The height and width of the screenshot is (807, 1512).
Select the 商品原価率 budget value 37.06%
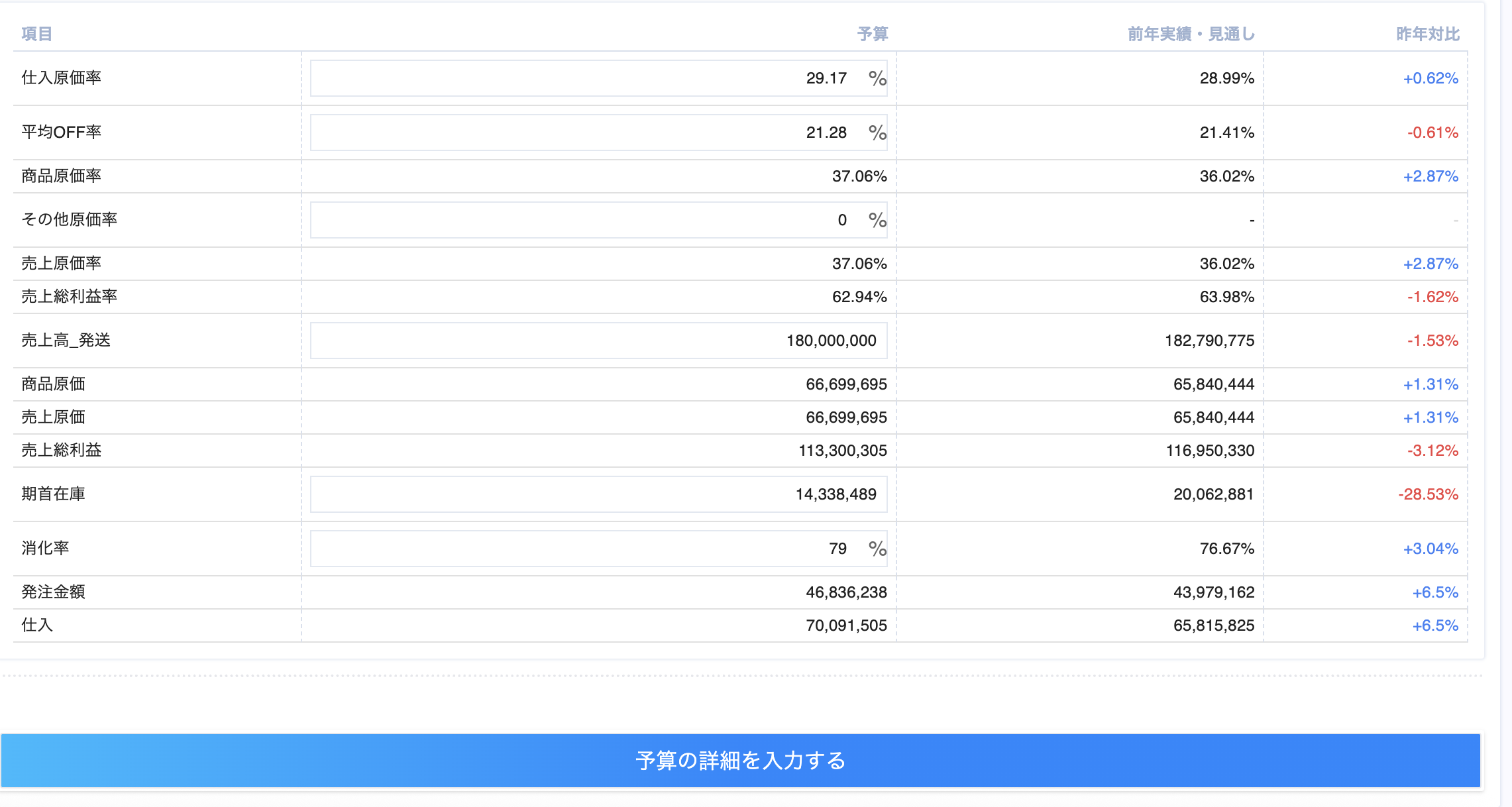click(x=859, y=176)
